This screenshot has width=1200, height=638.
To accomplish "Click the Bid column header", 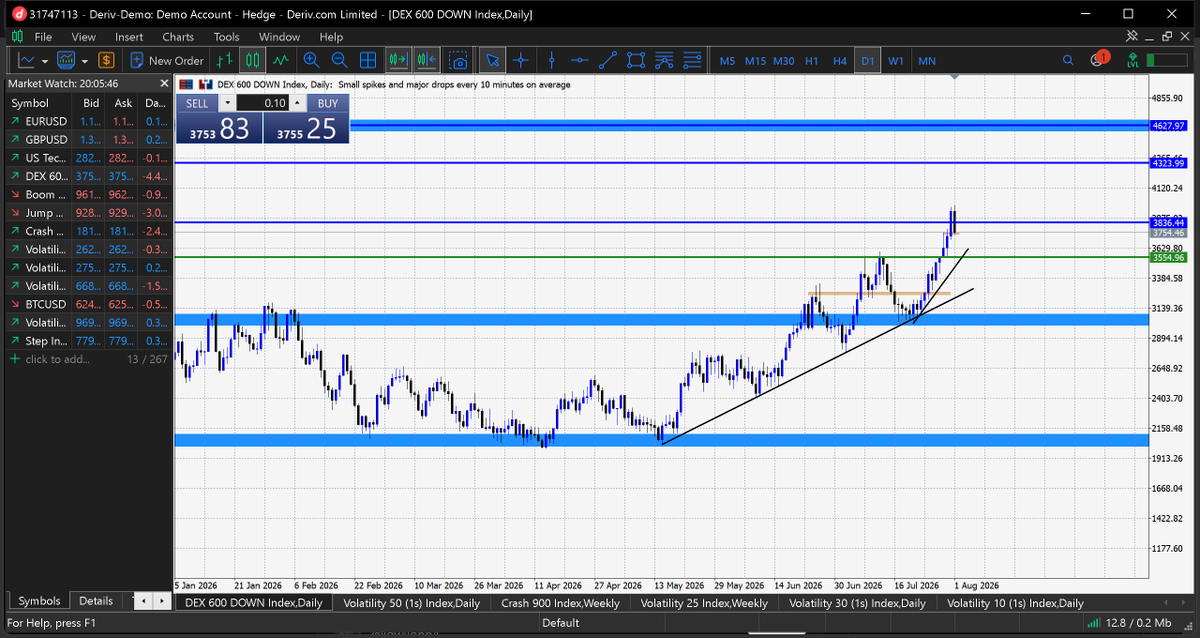I will tap(92, 103).
